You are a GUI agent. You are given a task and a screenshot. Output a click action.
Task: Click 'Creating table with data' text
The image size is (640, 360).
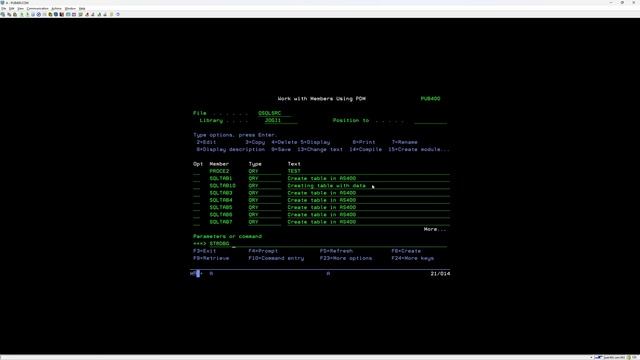point(327,186)
